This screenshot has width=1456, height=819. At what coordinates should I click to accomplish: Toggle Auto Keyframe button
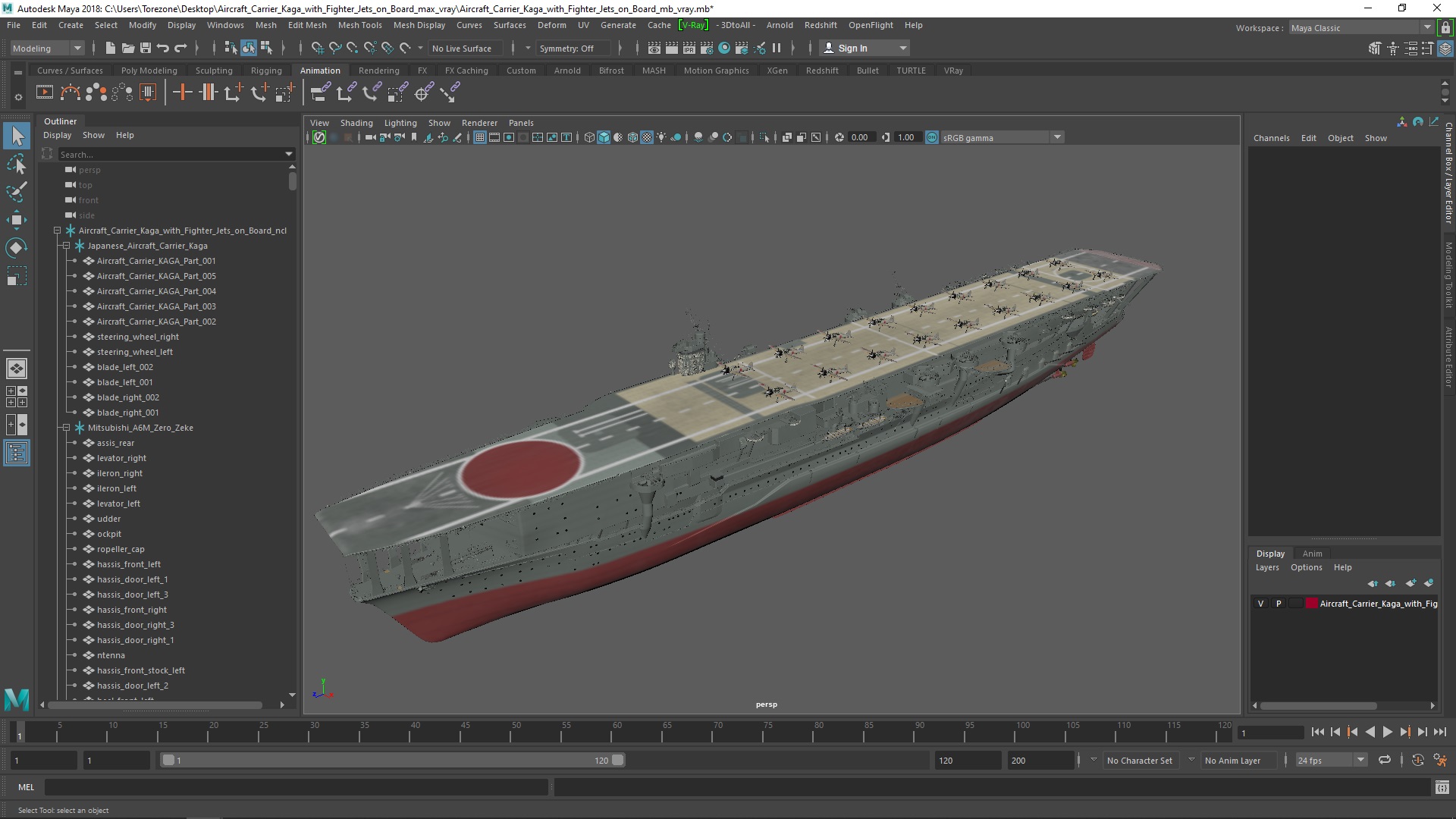pos(1417,760)
